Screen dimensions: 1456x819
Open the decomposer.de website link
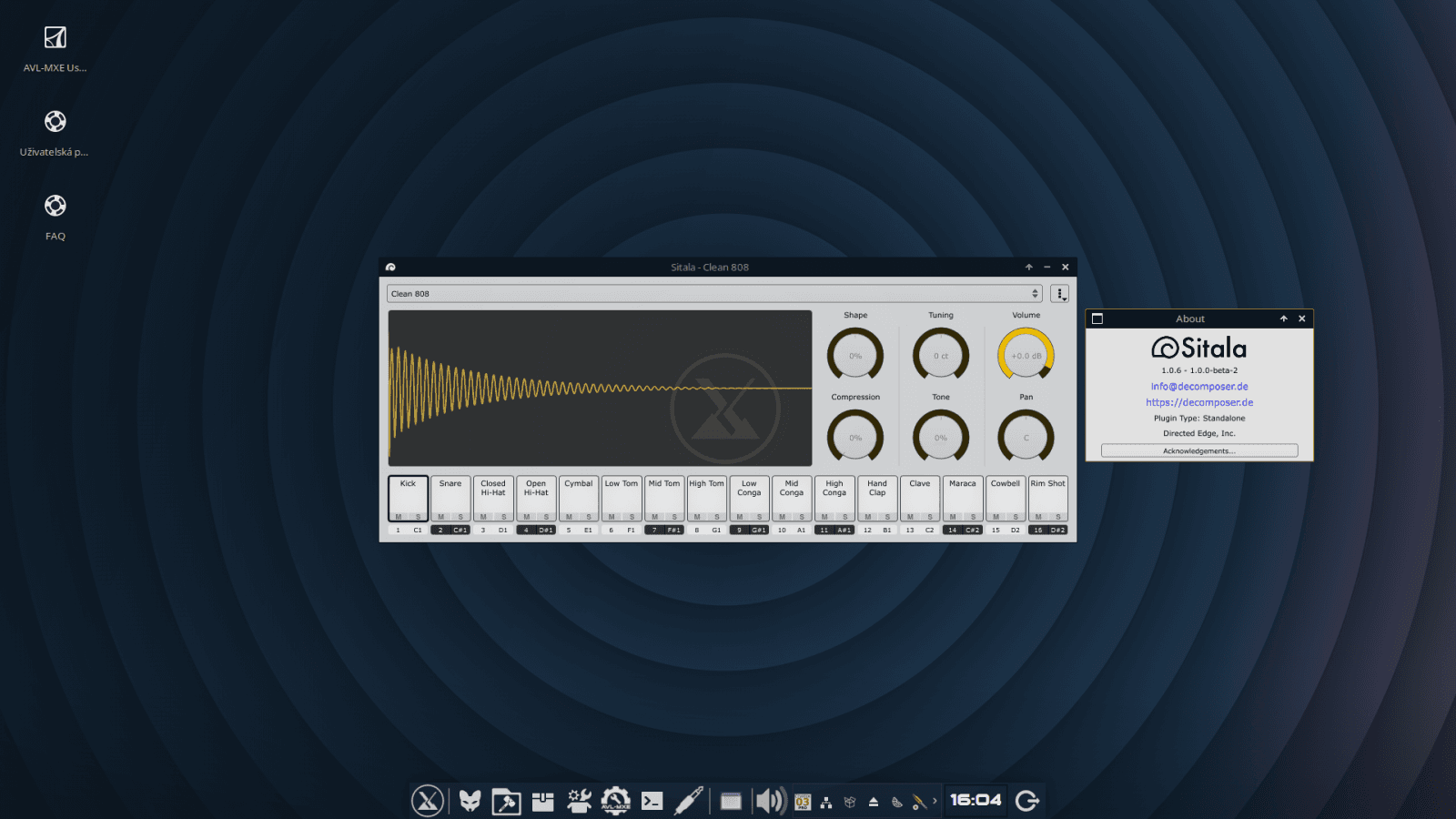1198,401
